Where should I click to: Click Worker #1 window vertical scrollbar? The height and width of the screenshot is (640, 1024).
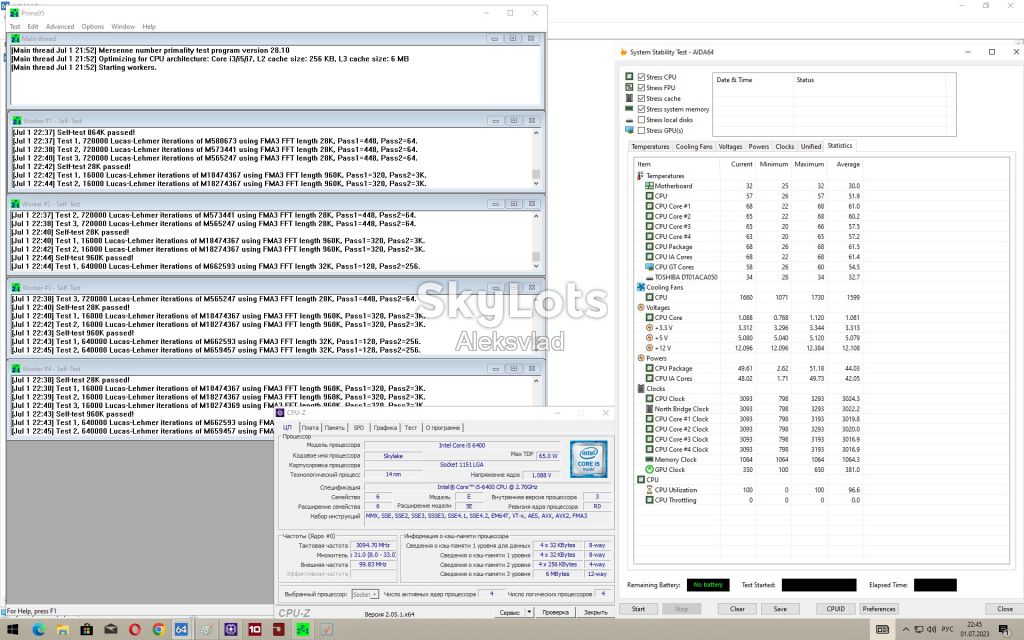pos(536,158)
